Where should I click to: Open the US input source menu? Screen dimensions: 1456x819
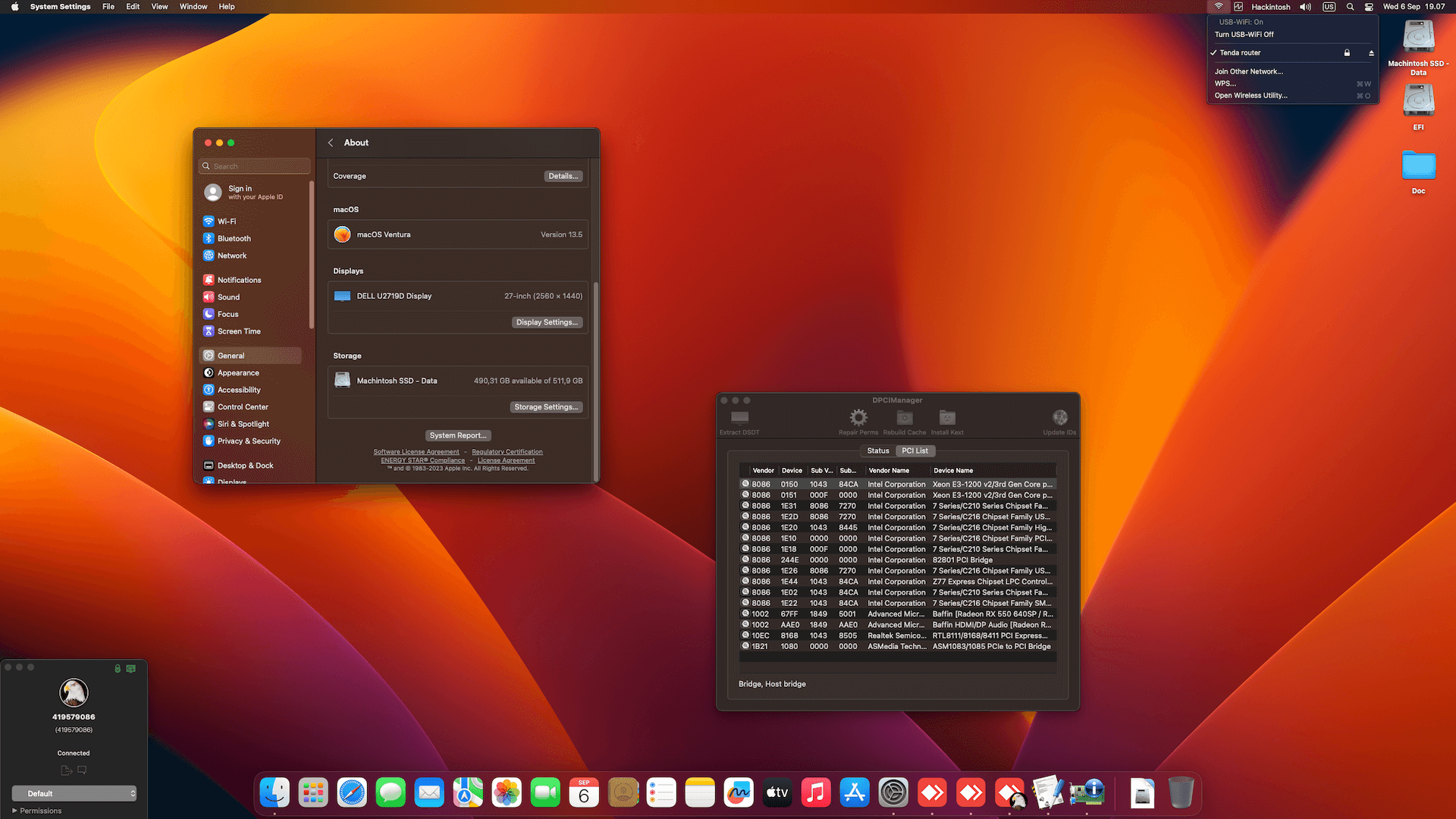tap(1329, 6)
